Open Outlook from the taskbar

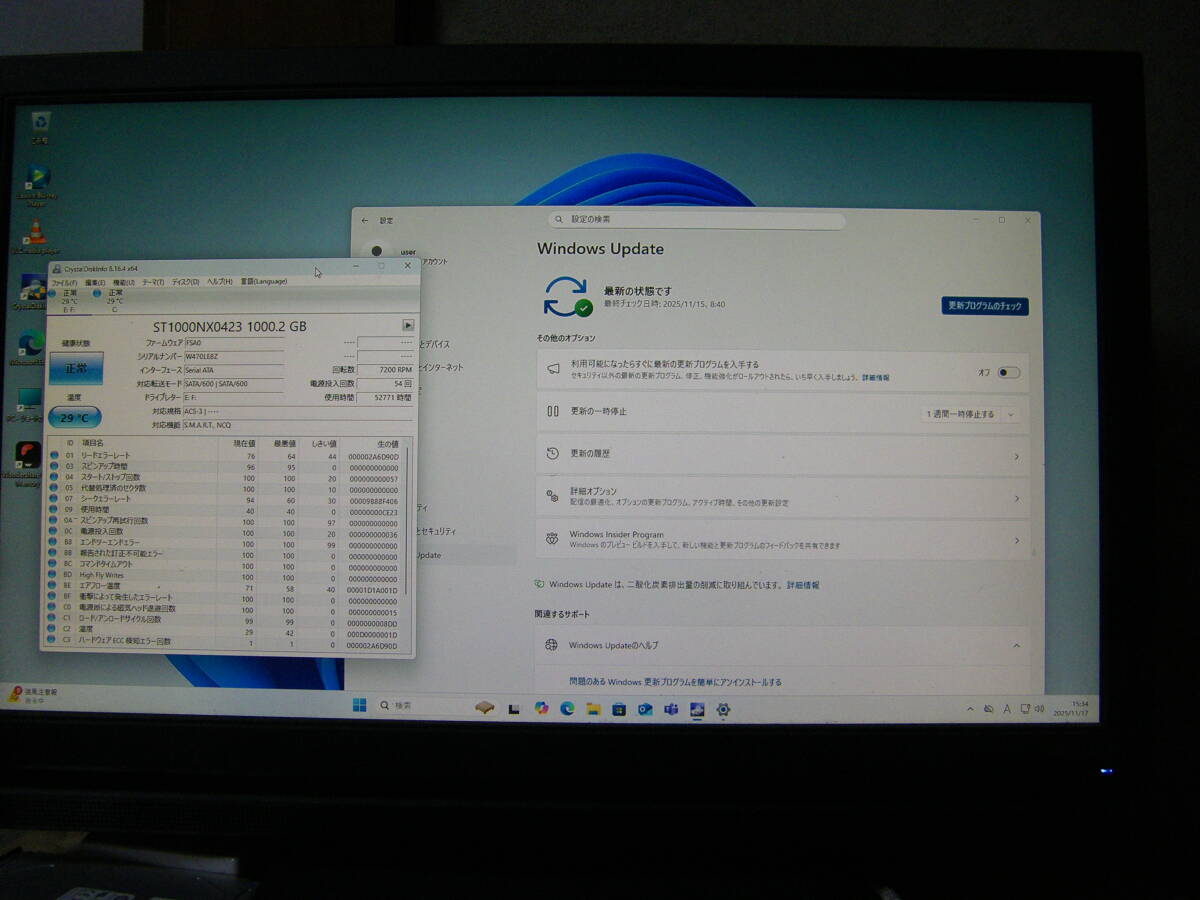(x=643, y=708)
